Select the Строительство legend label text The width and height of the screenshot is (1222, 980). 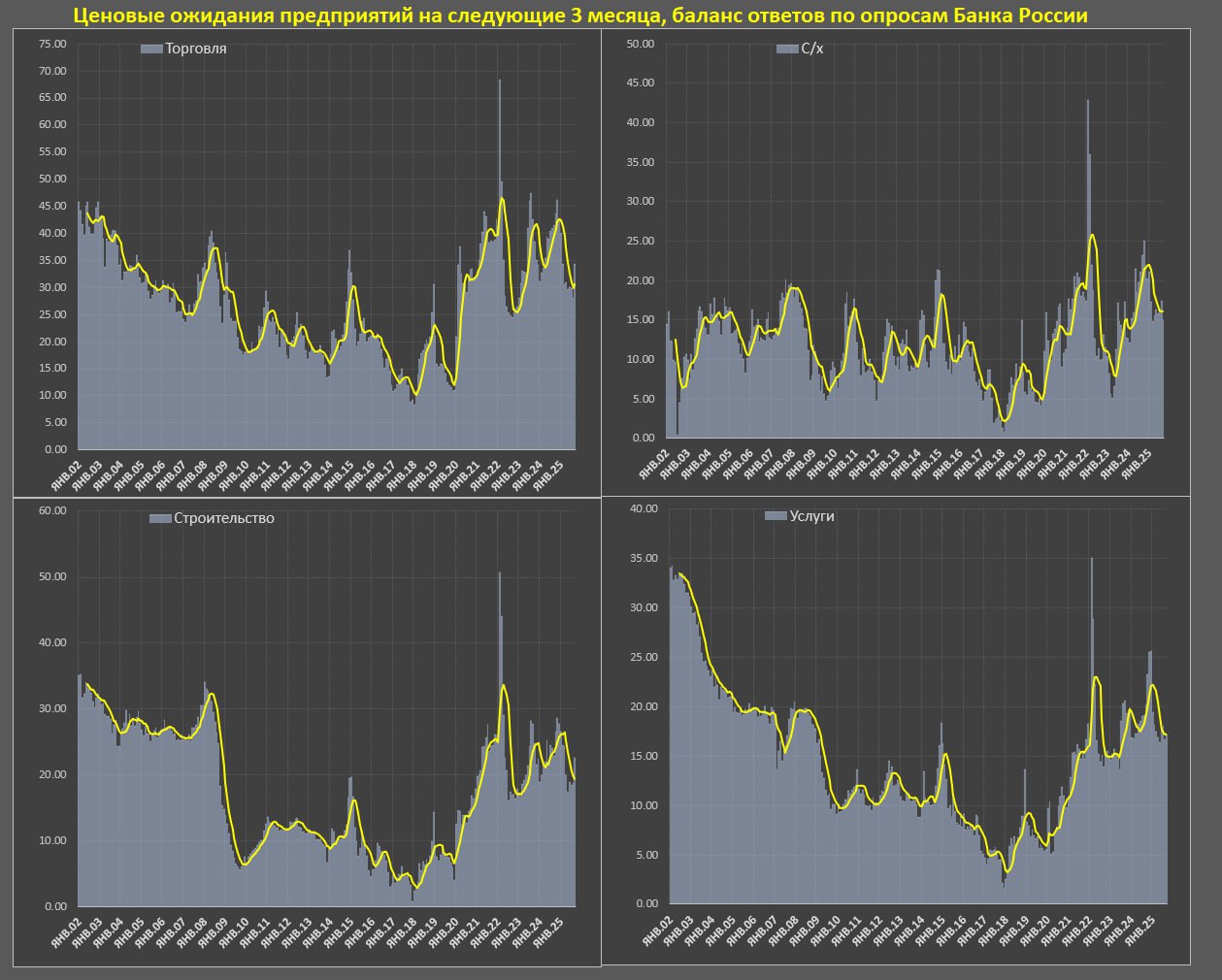coord(223,519)
